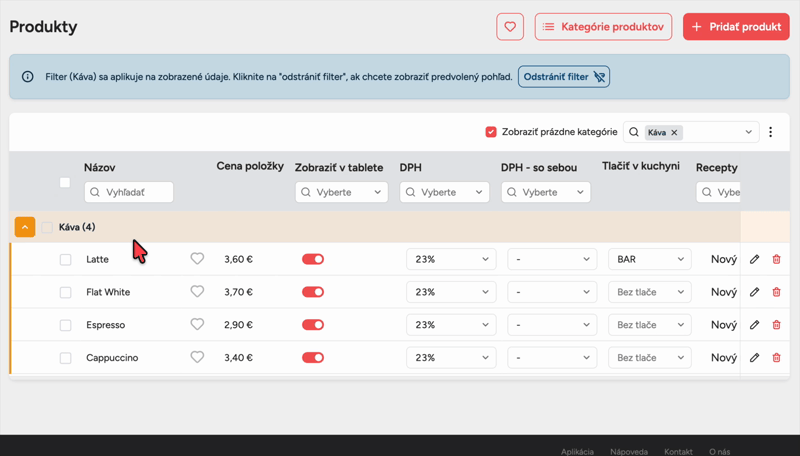Delete Flat White via trash icon
The height and width of the screenshot is (456, 800).
tap(777, 292)
